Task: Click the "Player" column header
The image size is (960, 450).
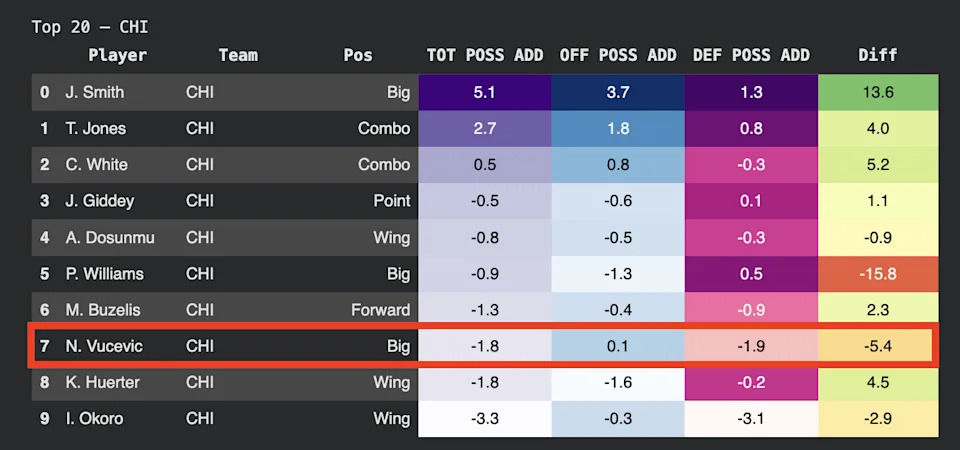Action: 117,55
